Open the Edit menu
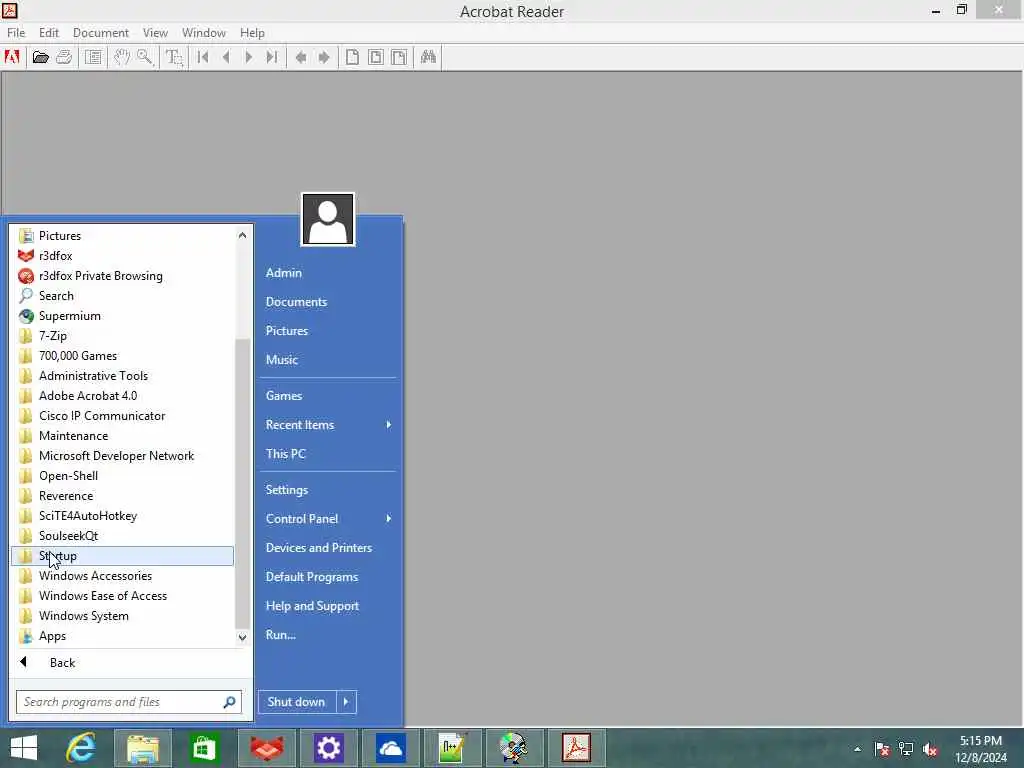Screen dimensions: 1024x768 (49, 33)
